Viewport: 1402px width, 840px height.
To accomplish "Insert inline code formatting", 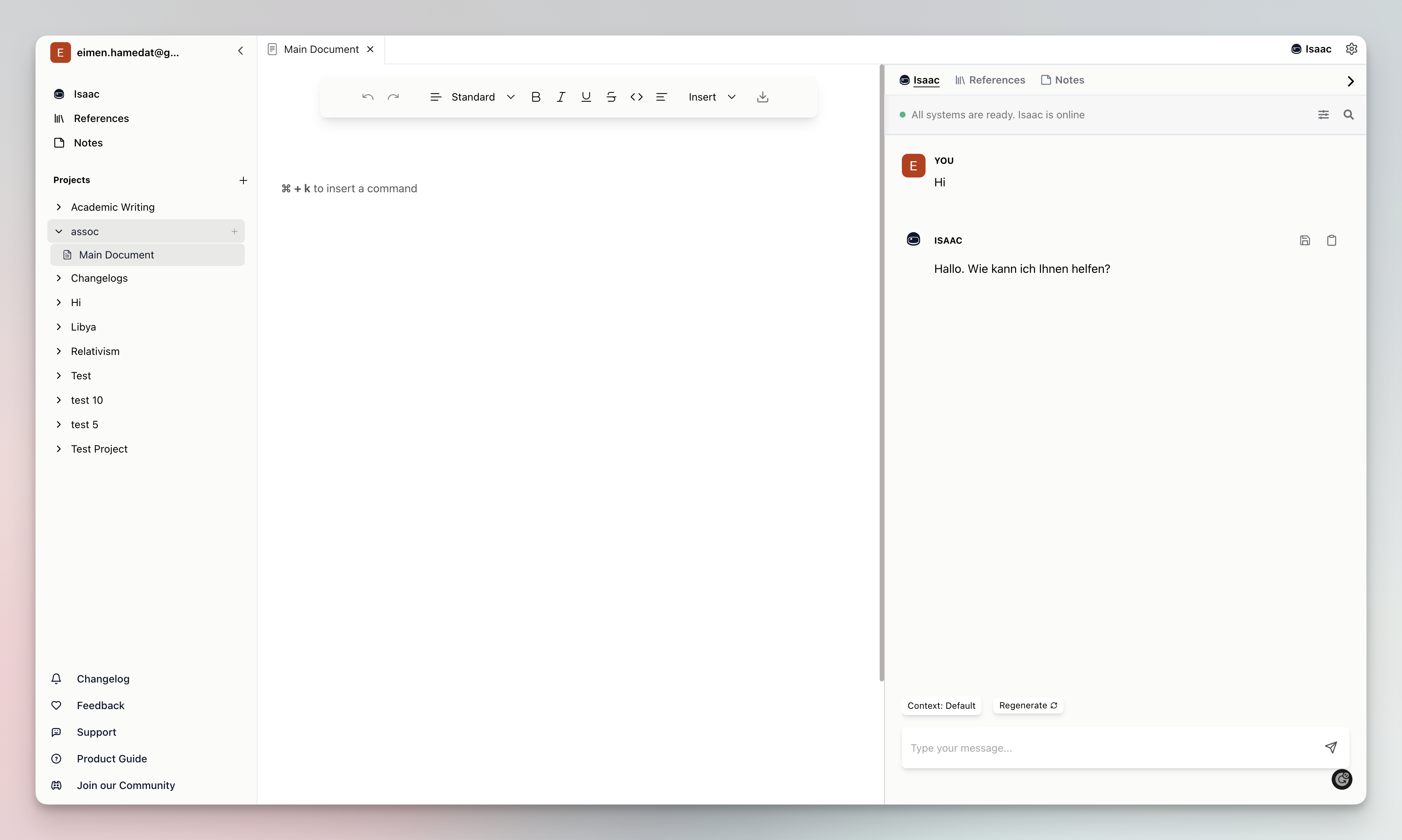I will coord(636,97).
